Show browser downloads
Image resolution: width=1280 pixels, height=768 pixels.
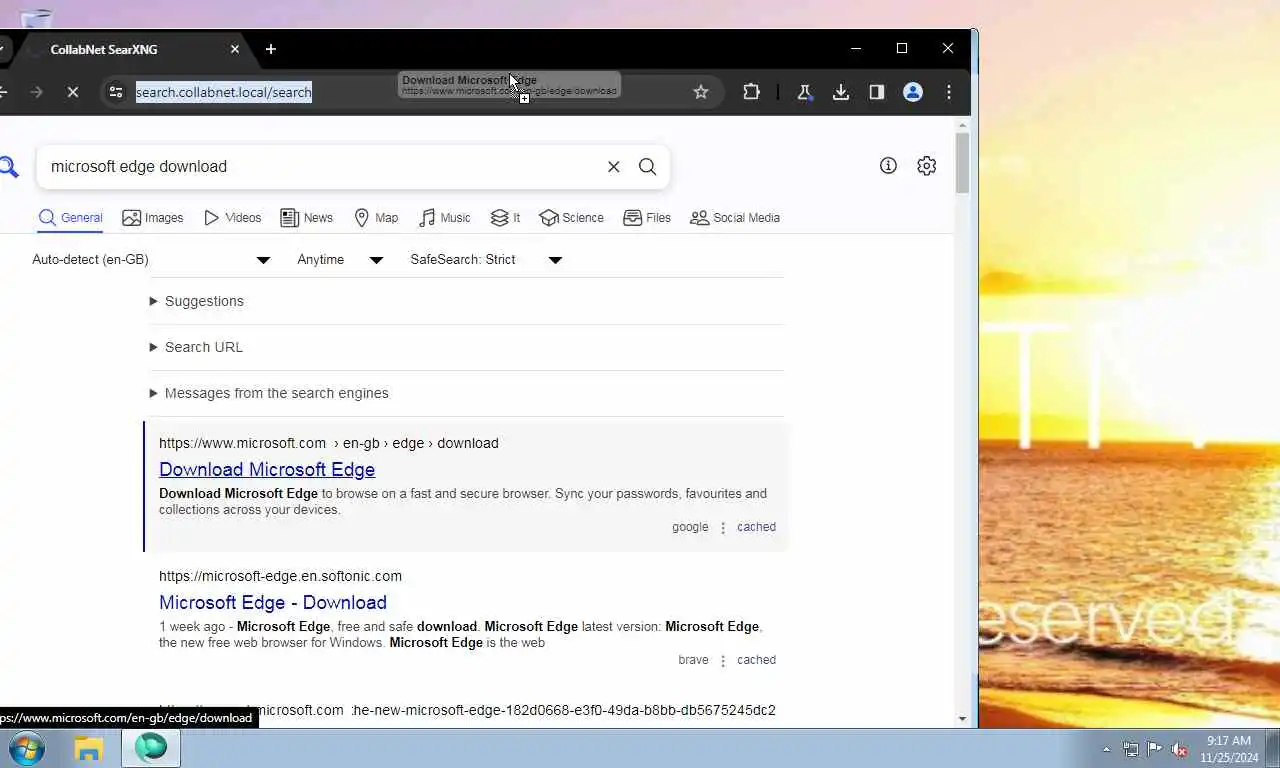pos(841,92)
